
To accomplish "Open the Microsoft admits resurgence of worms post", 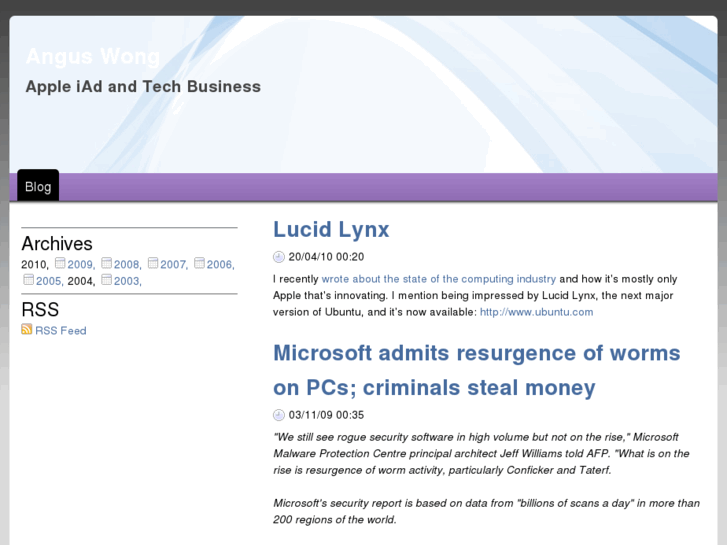I will (x=476, y=370).
